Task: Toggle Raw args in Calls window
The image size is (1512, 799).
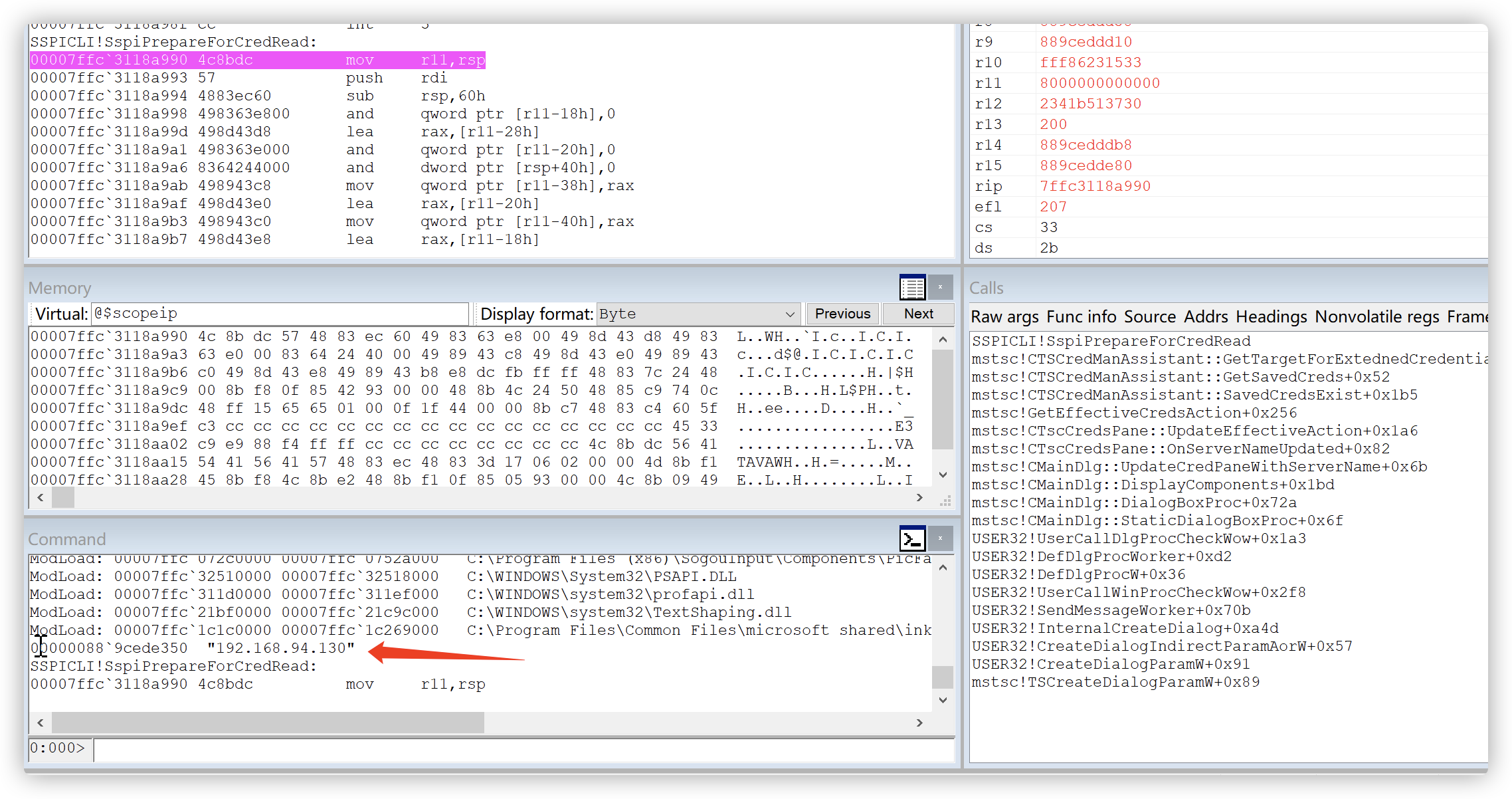Action: [x=1004, y=317]
